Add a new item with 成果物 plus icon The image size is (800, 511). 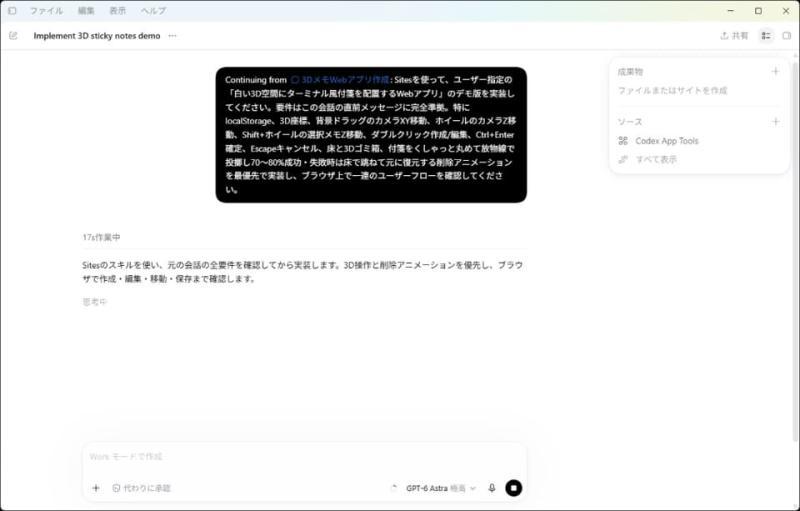point(776,71)
